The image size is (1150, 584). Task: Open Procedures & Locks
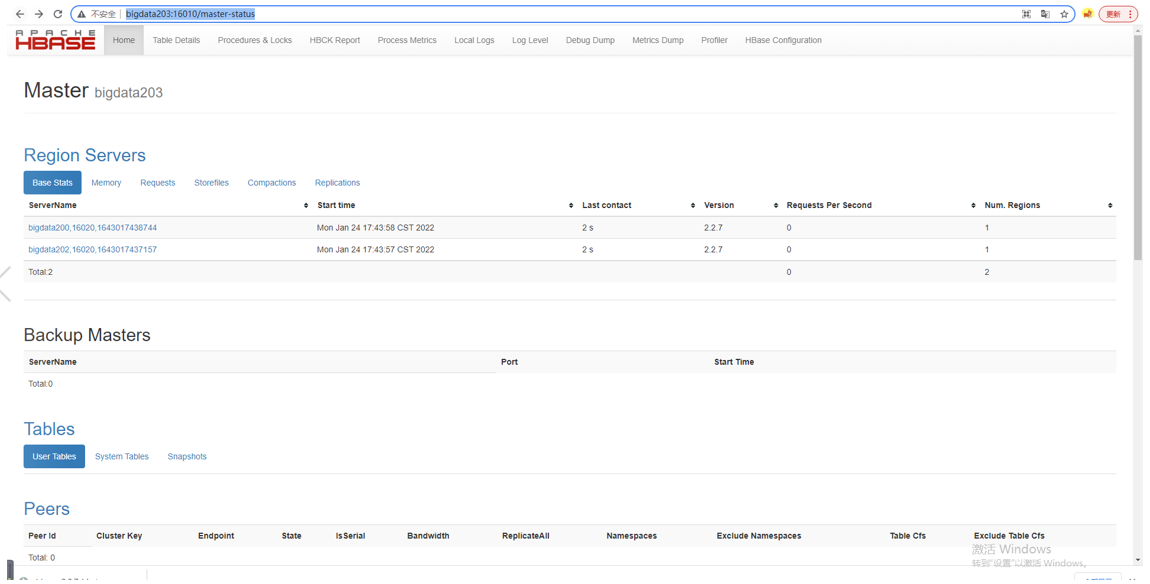(254, 40)
